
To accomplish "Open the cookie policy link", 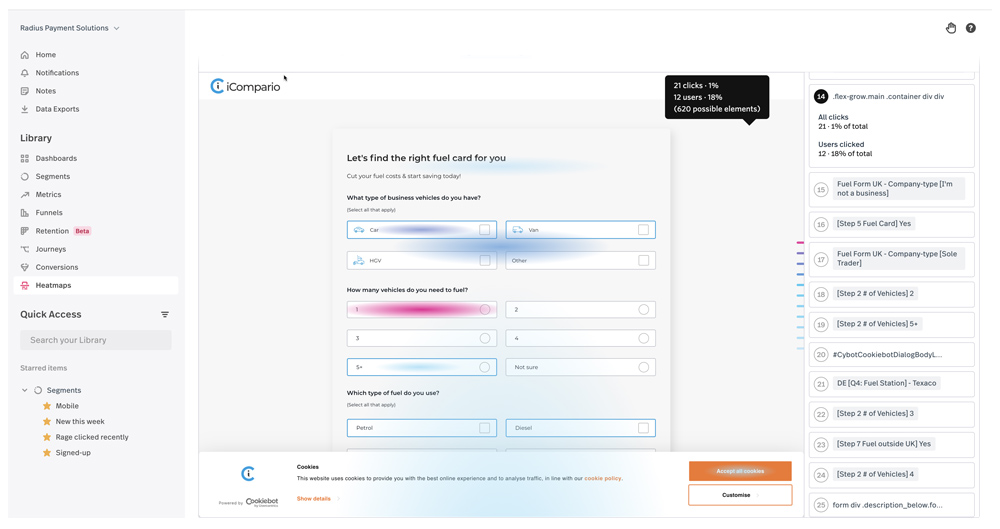I will (603, 479).
